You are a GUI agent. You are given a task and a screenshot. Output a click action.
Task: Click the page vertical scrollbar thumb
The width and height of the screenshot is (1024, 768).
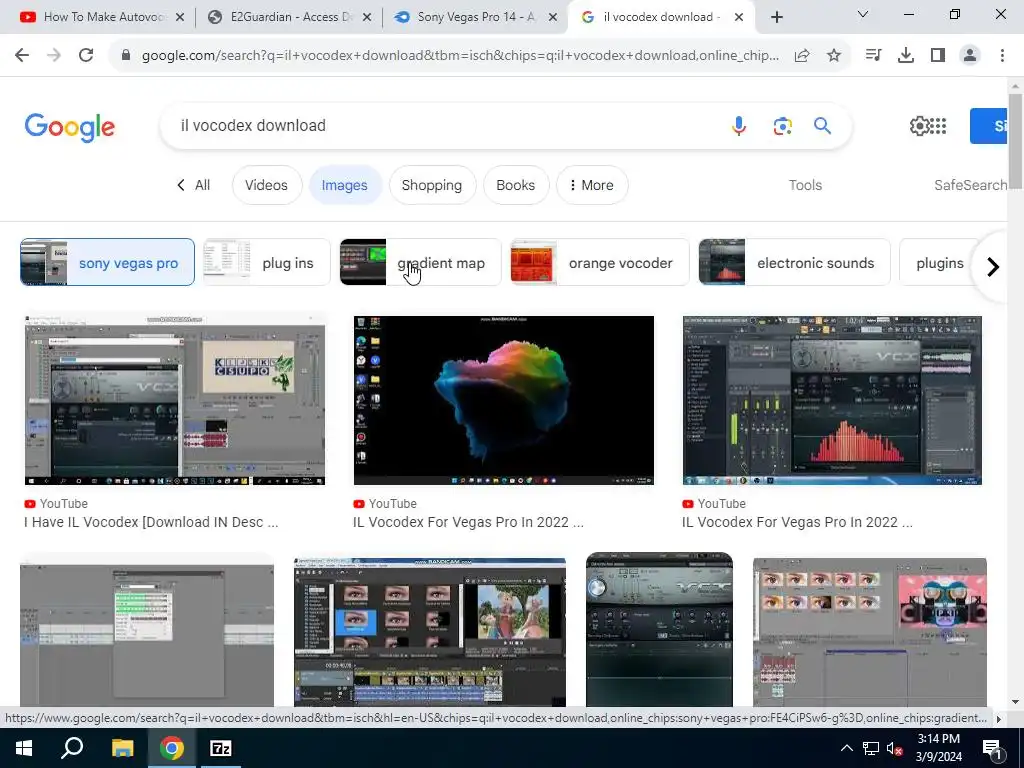pyautogui.click(x=1015, y=142)
